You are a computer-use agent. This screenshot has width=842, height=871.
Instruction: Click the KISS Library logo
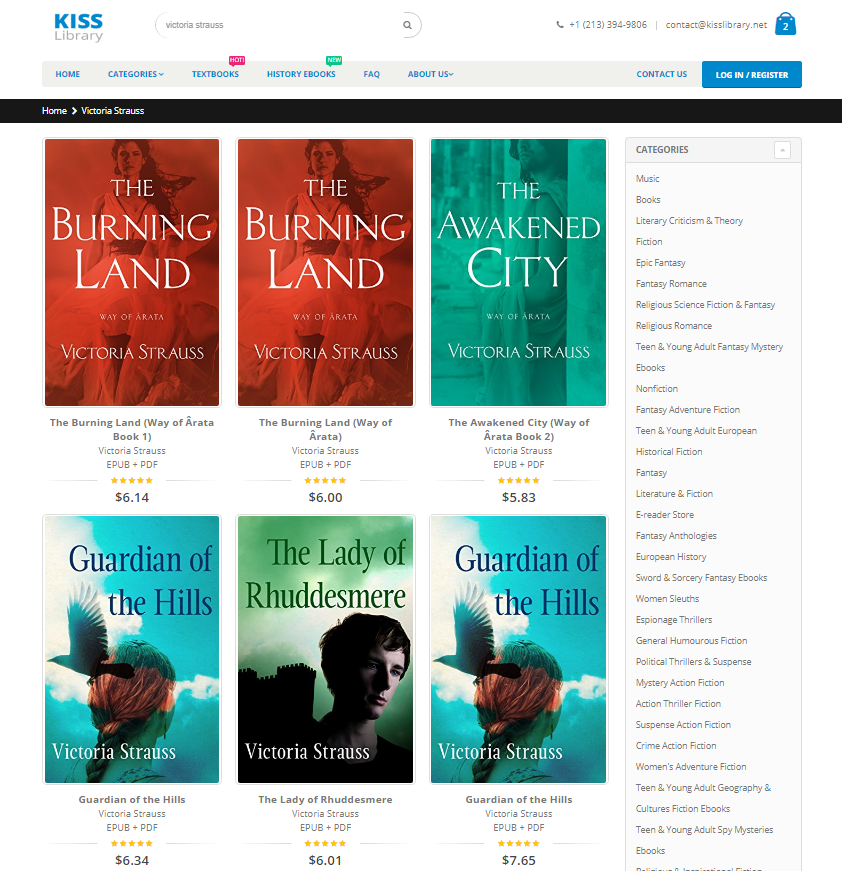pos(78,27)
